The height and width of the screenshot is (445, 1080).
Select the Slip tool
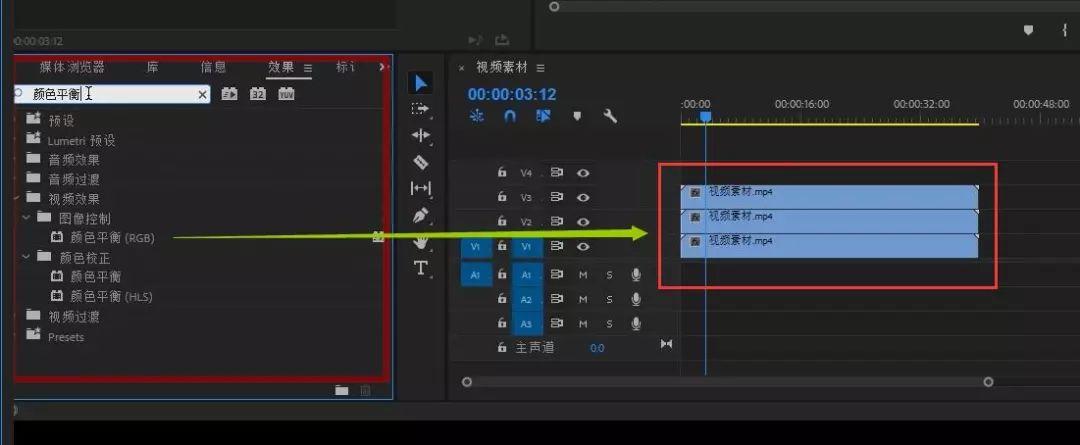420,188
